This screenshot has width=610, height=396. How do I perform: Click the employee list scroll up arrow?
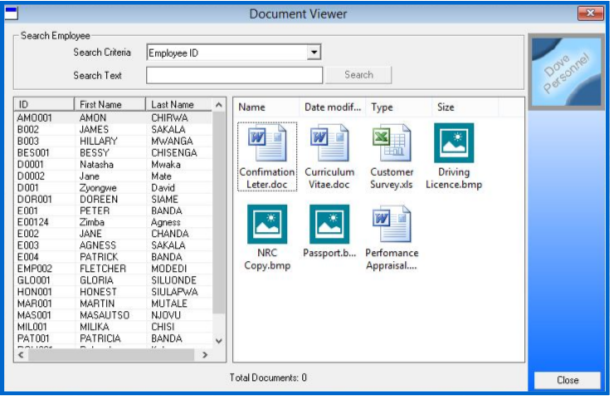[x=219, y=105]
